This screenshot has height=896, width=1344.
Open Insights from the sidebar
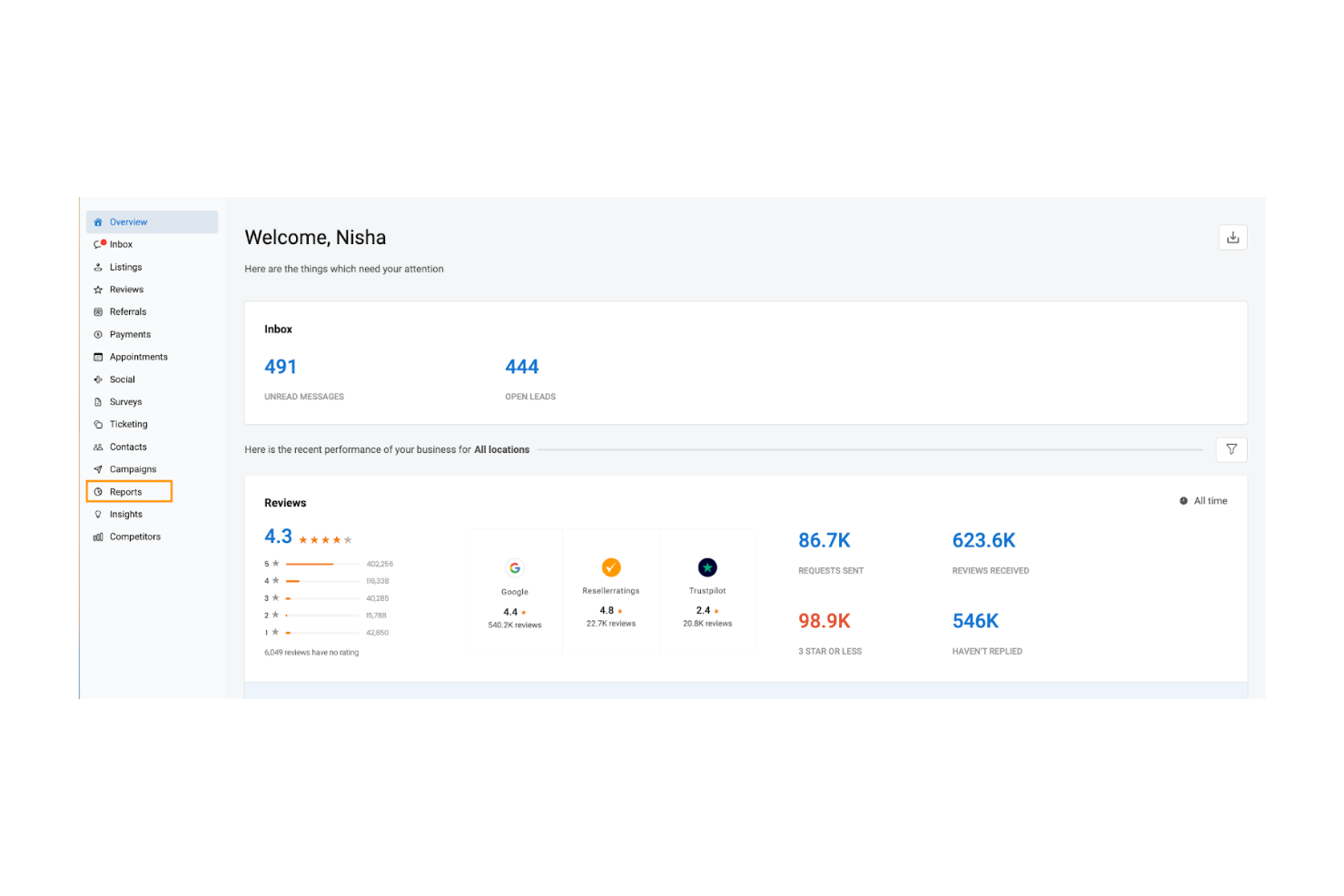[x=126, y=514]
